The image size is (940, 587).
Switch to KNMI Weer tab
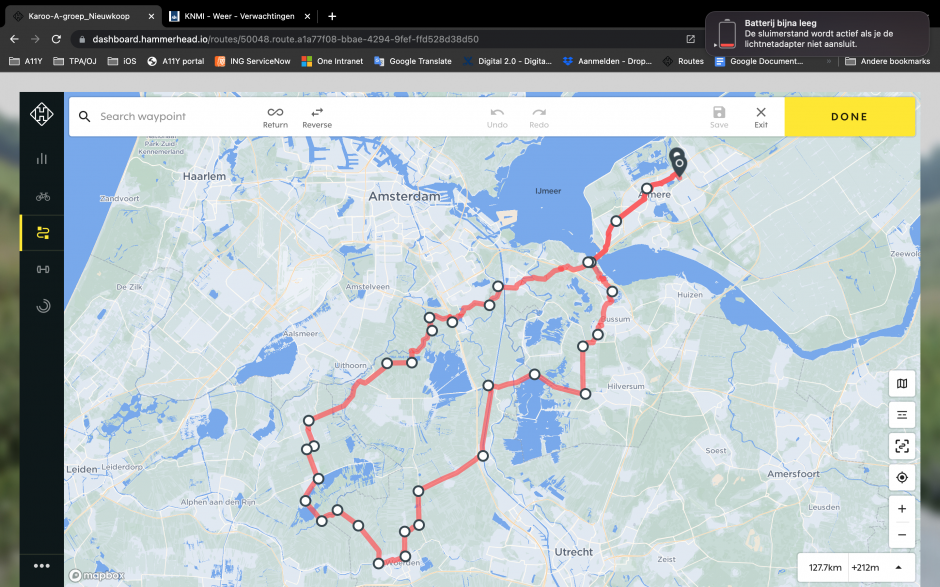[239, 16]
